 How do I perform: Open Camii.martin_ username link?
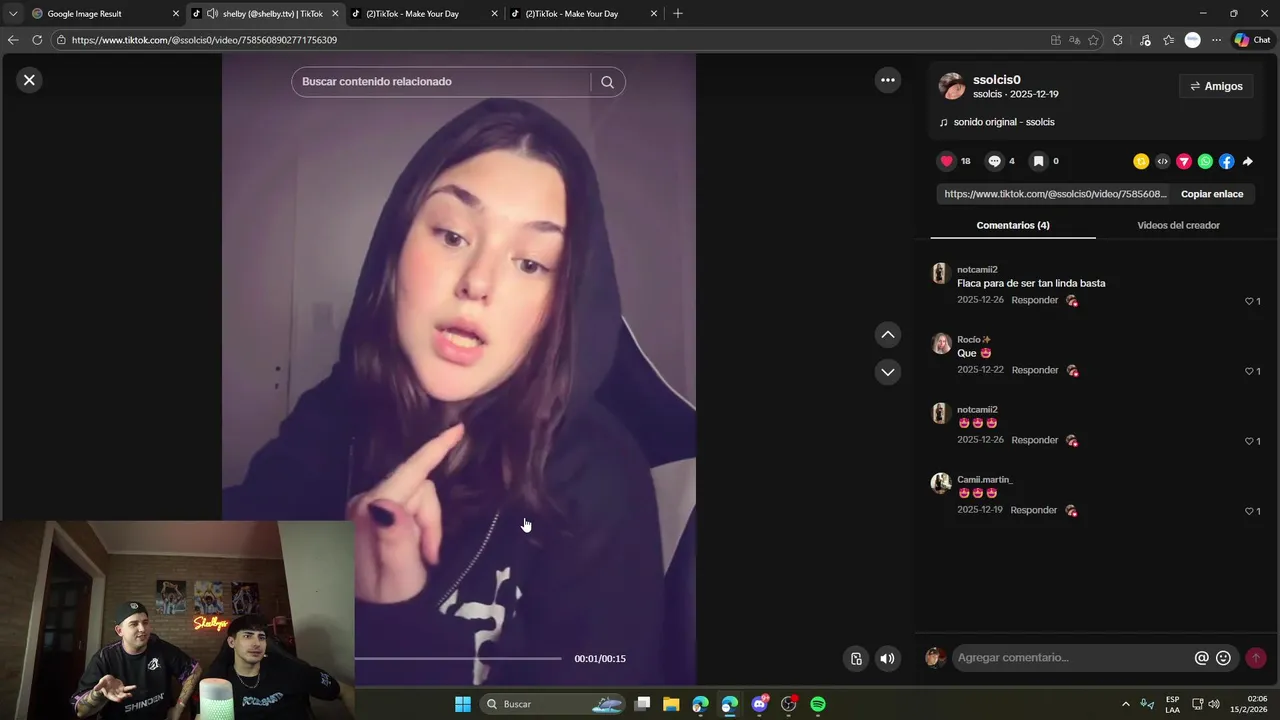pos(984,480)
